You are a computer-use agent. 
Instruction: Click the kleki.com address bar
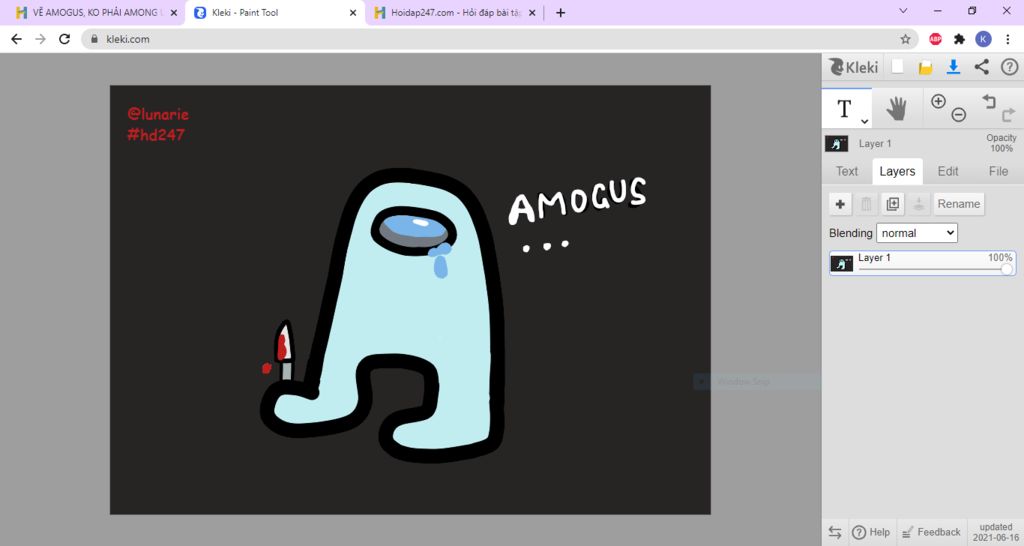pyautogui.click(x=500, y=39)
